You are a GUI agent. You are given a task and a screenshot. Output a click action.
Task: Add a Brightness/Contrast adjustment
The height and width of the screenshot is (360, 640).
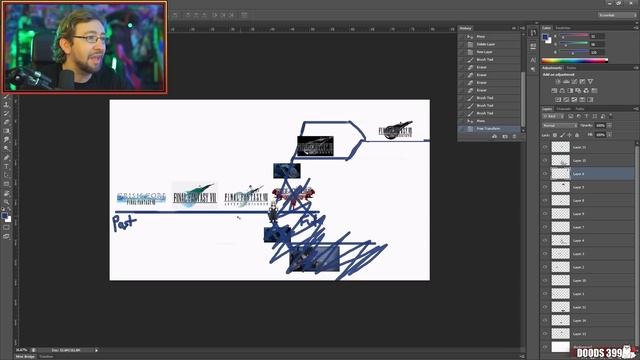click(x=558, y=82)
